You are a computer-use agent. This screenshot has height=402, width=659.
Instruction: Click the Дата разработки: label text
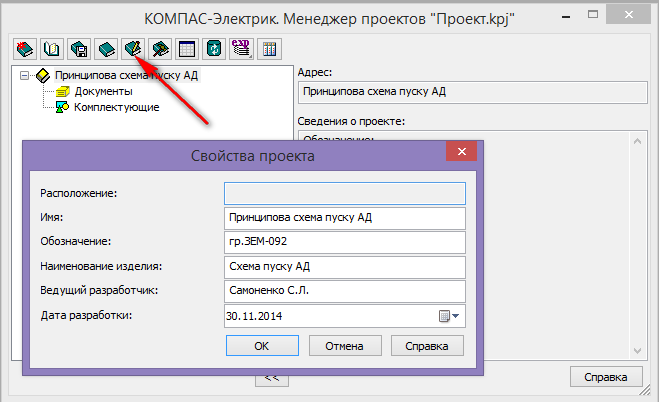(86, 315)
